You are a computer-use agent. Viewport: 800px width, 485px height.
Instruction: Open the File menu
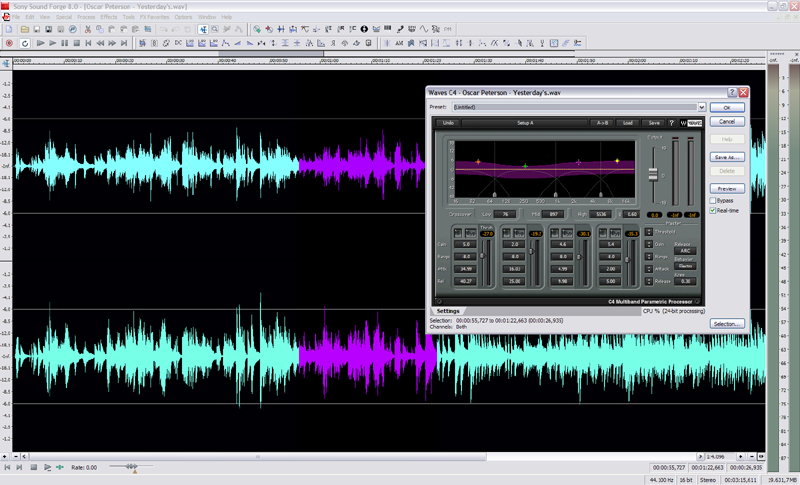click(16, 17)
